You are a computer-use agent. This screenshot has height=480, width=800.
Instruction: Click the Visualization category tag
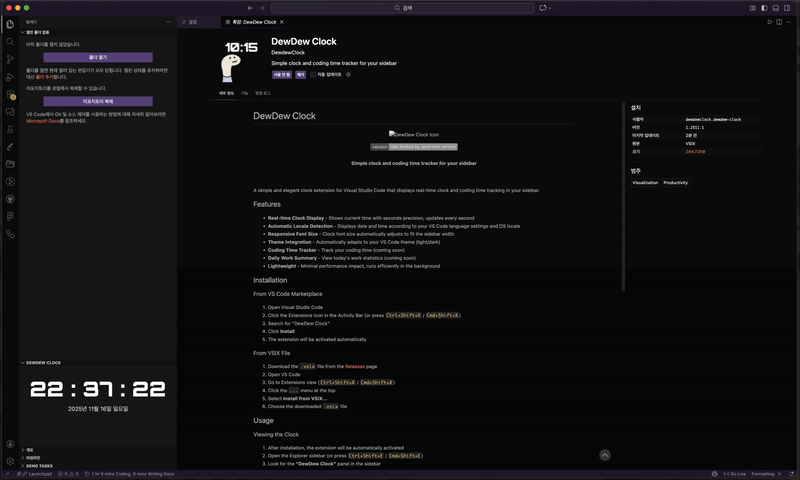[x=645, y=183]
